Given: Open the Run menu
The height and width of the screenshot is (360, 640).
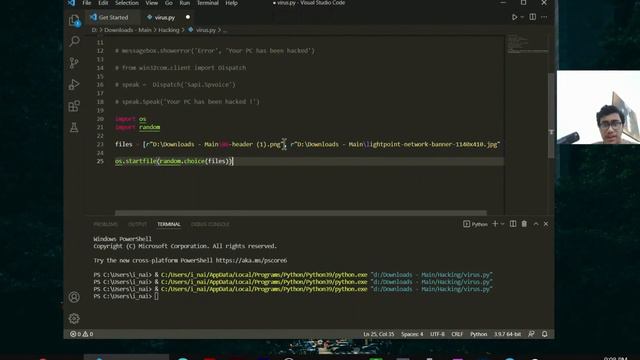Looking at the screenshot, I should point(184,3).
